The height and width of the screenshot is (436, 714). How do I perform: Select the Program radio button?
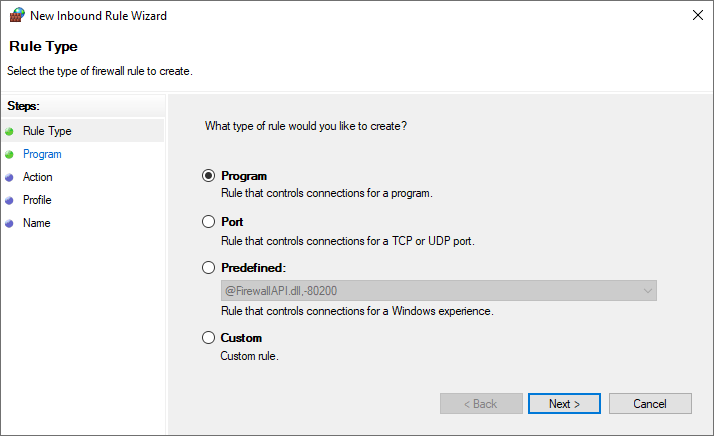pos(209,176)
